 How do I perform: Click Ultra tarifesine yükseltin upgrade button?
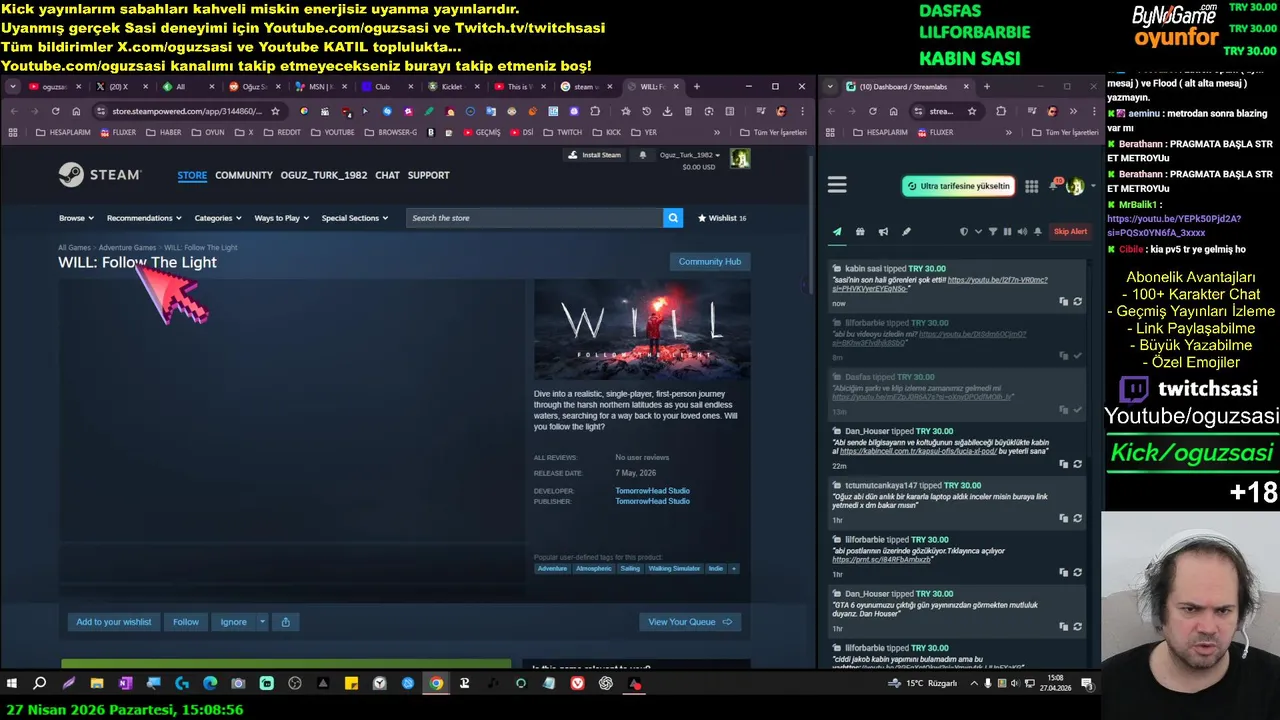click(958, 186)
